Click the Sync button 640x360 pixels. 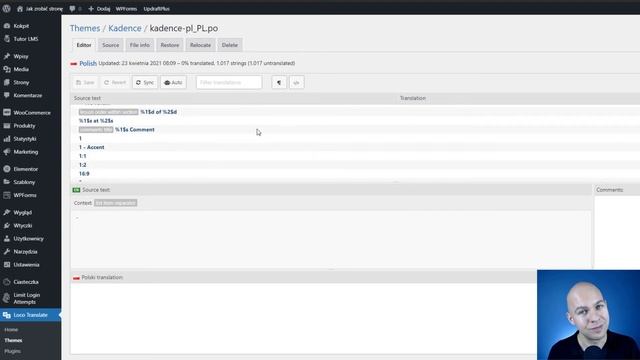145,82
